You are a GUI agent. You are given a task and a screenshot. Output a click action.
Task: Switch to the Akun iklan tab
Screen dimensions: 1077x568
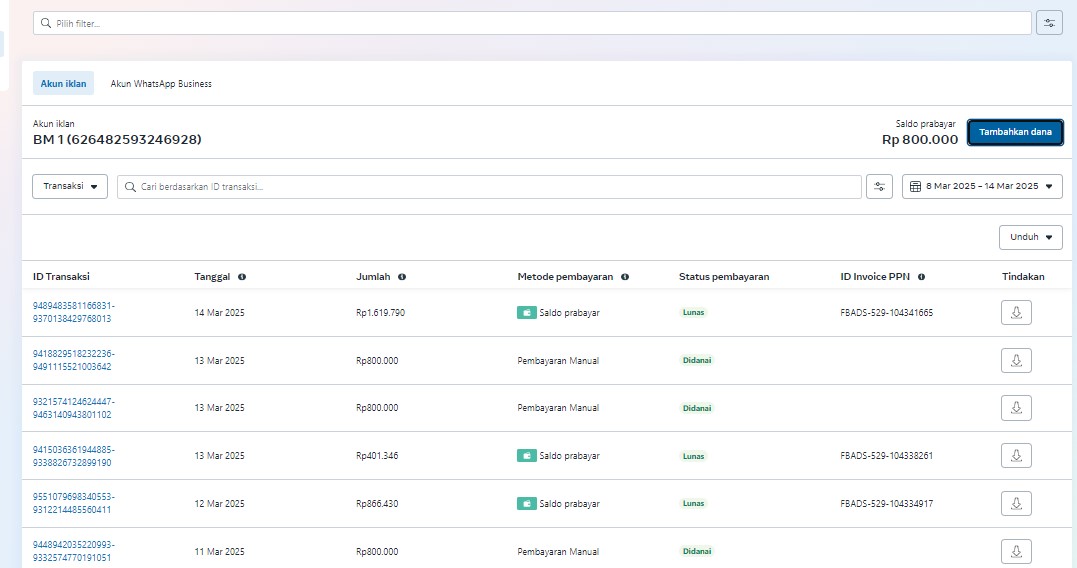tap(63, 84)
